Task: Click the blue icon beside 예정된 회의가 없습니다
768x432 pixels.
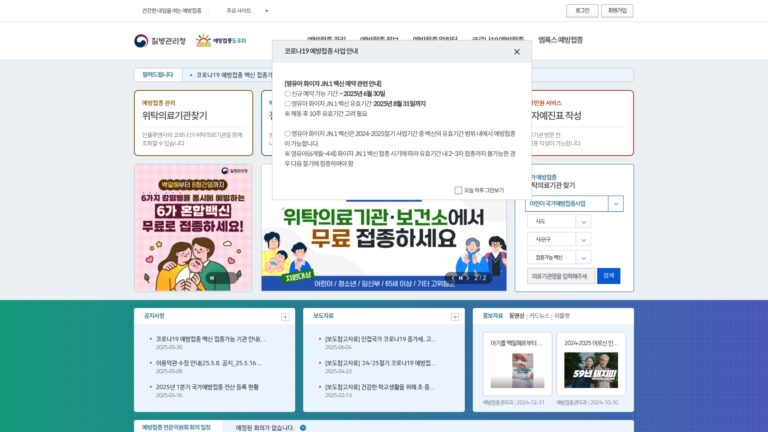Action: coord(303,428)
